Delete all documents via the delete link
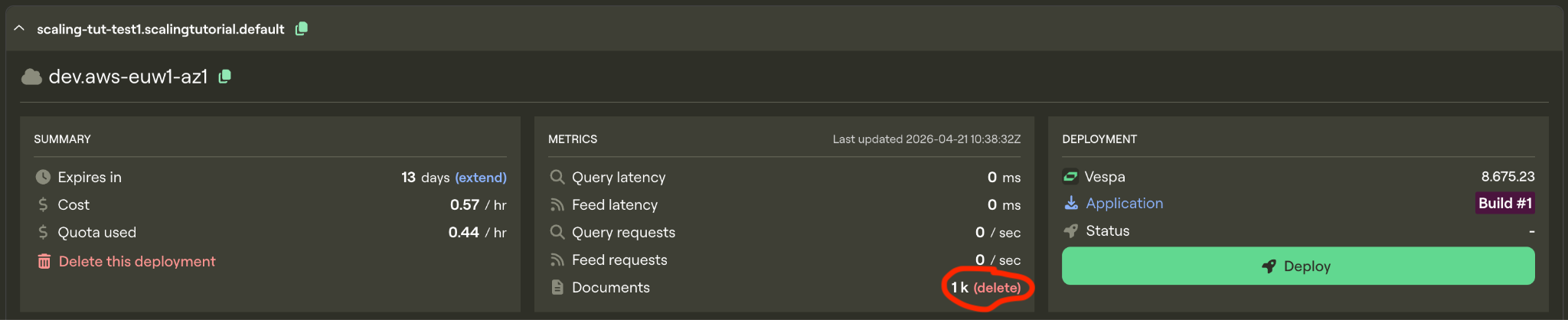 click(997, 288)
